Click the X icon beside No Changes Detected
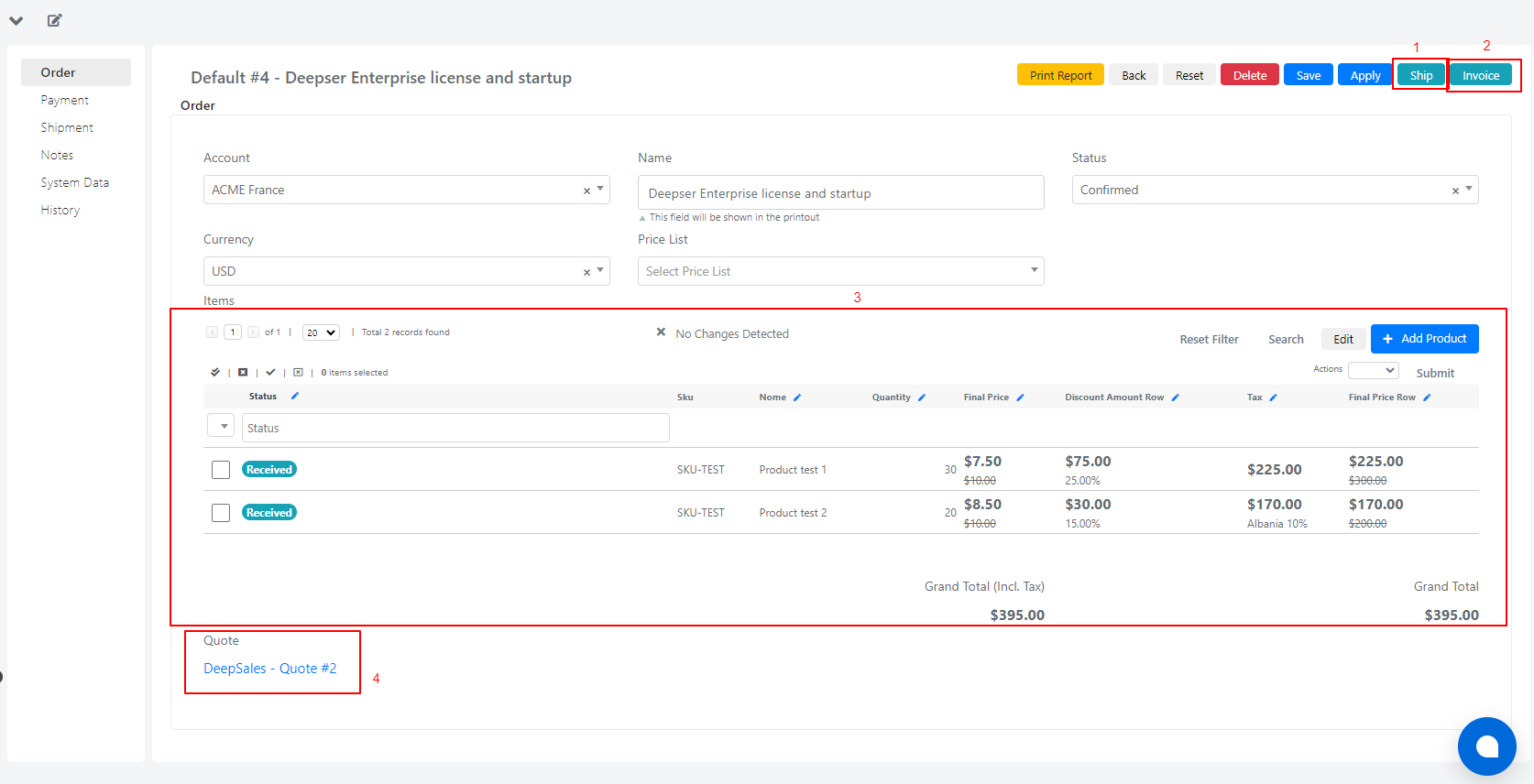Viewport: 1534px width, 784px height. point(661,332)
